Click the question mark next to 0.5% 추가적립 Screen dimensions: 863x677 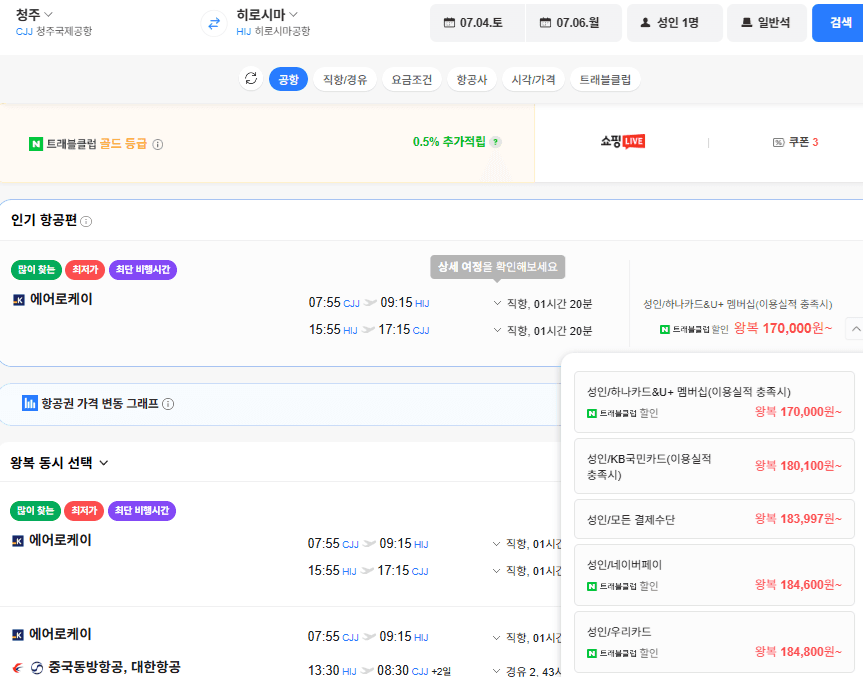pos(495,142)
